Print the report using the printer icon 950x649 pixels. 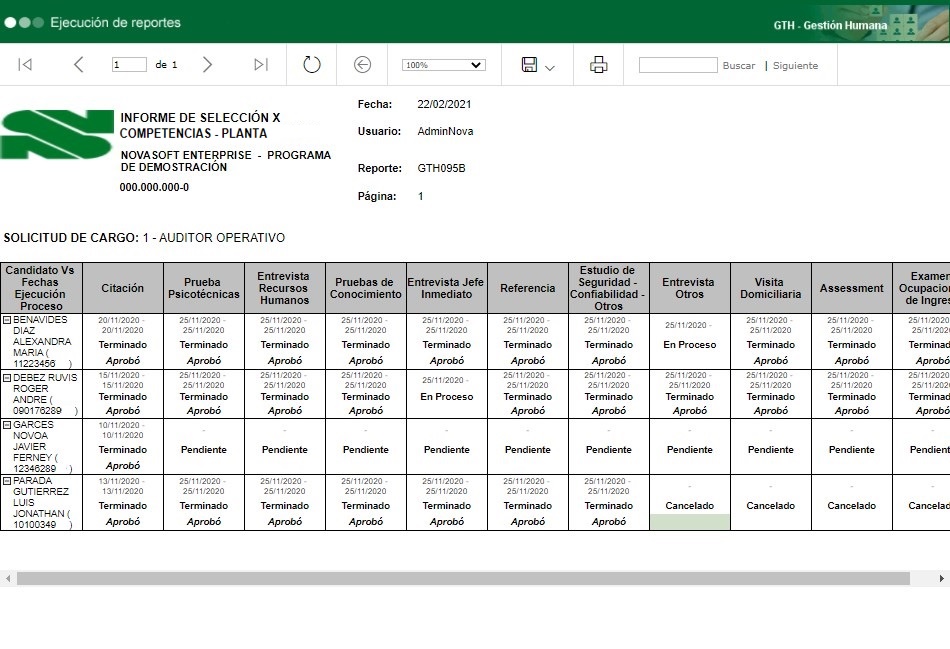[599, 65]
